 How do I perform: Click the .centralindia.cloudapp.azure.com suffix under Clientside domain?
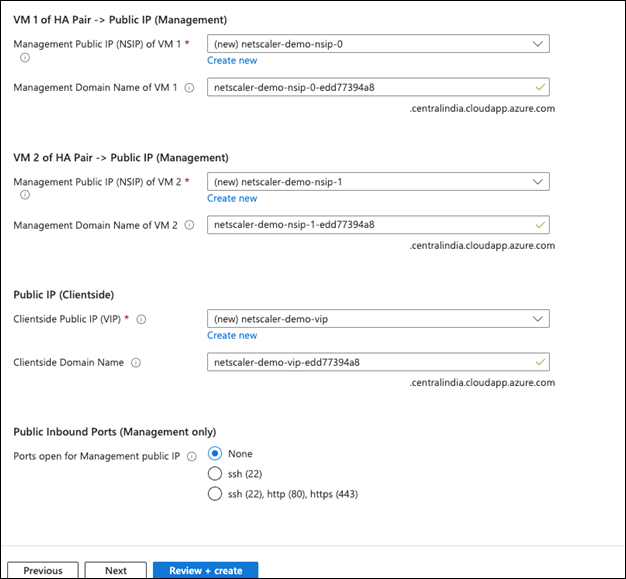click(x=482, y=383)
